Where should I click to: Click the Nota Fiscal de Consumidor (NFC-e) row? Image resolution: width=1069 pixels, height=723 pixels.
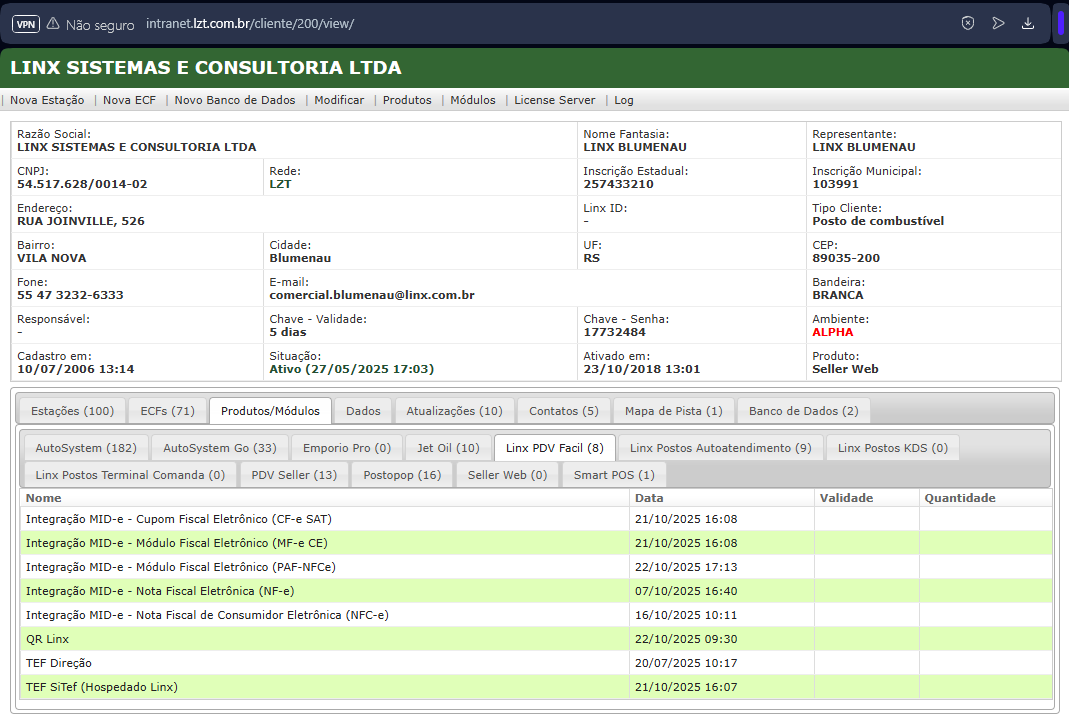(x=536, y=615)
